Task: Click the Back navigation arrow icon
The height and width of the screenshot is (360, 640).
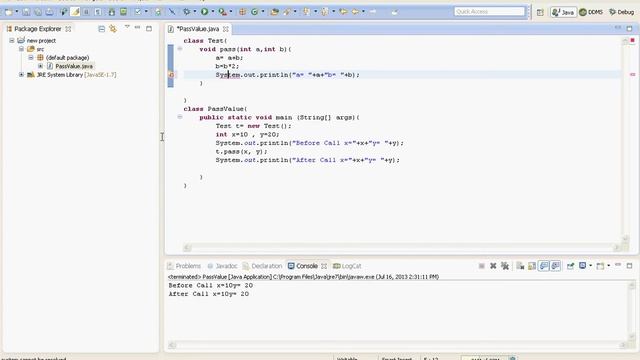Action: click(x=356, y=12)
